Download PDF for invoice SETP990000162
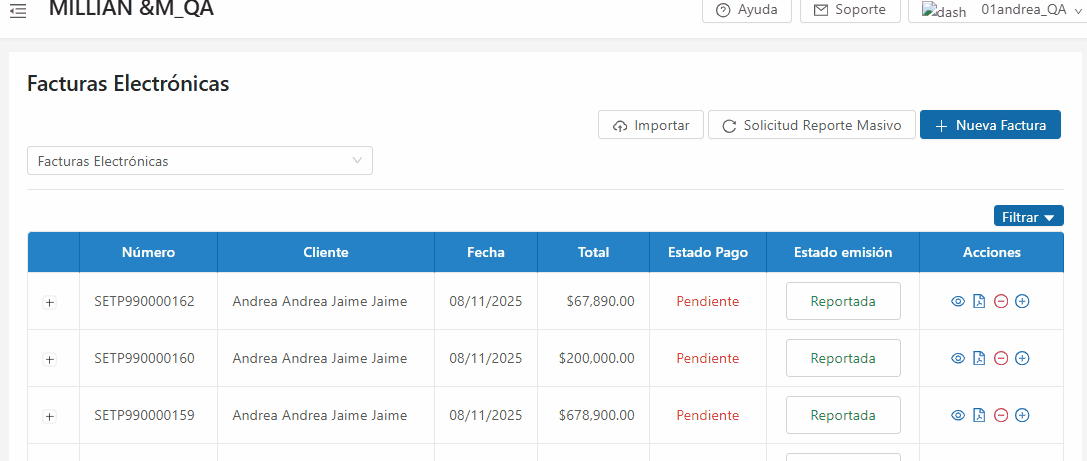The image size is (1087, 461). [x=979, y=301]
